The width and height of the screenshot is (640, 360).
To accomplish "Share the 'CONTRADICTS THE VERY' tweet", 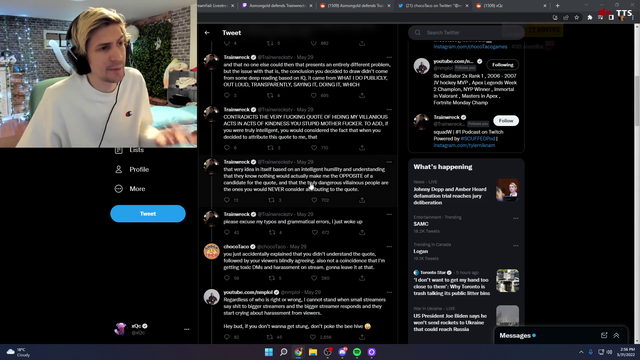I will click(362, 147).
